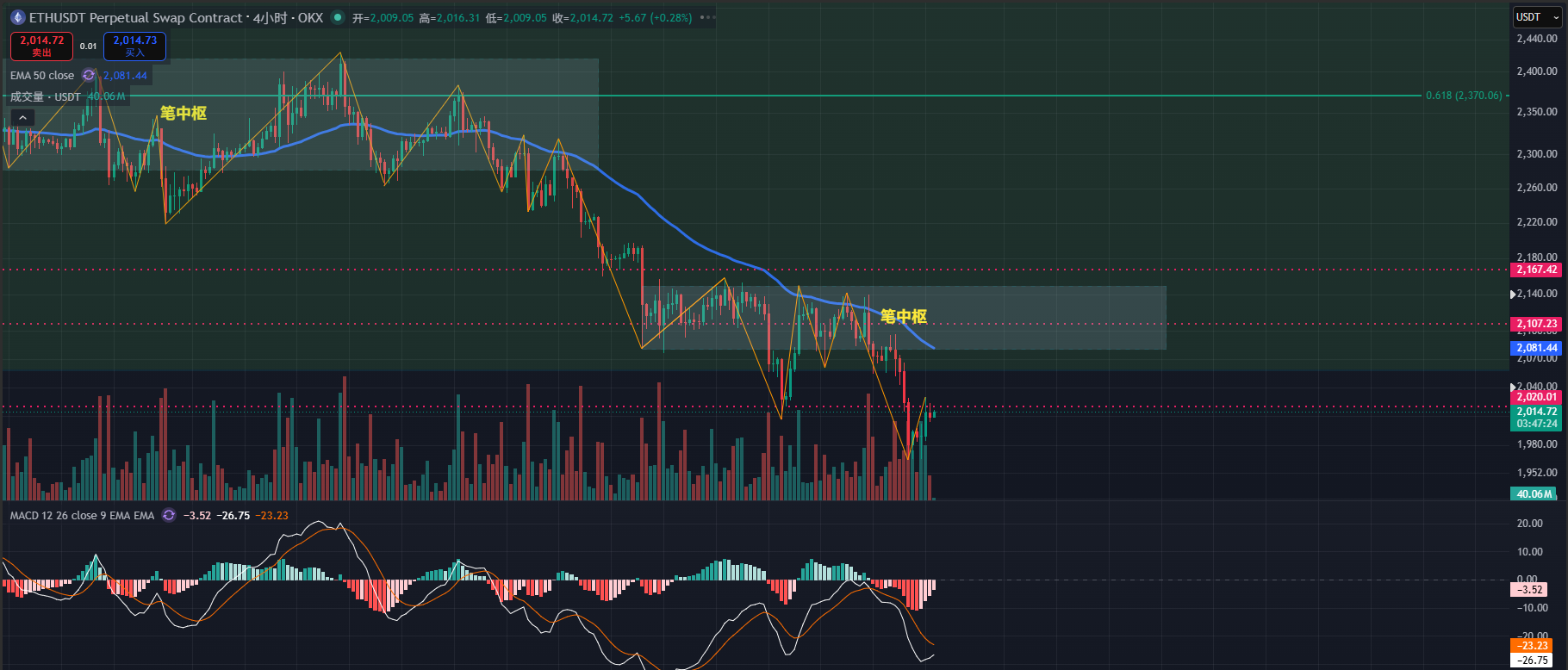Collapse the indicator legend with the chevron
Image resolution: width=1568 pixels, height=670 pixels.
[23, 118]
